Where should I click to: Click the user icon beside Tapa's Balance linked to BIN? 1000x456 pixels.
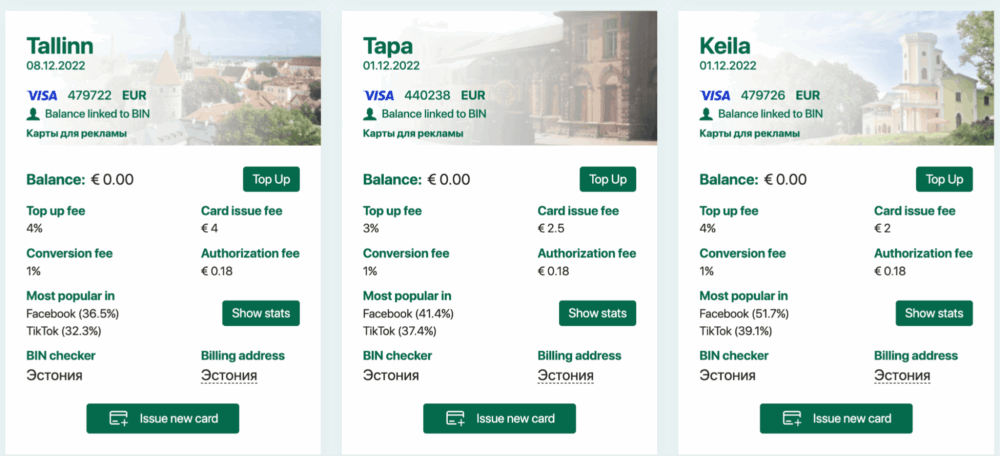point(369,114)
